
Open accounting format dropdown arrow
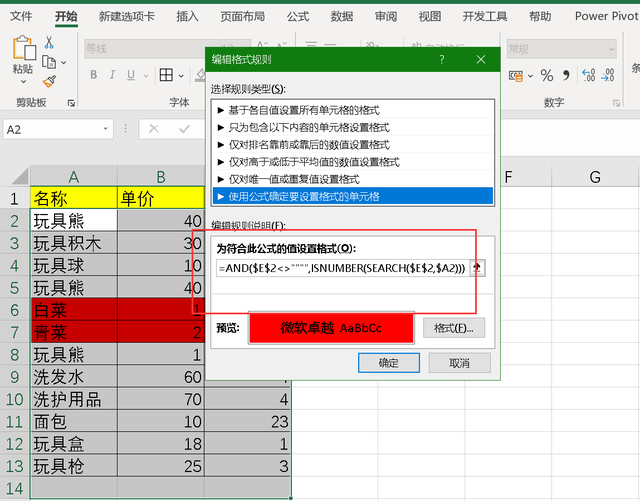point(530,76)
